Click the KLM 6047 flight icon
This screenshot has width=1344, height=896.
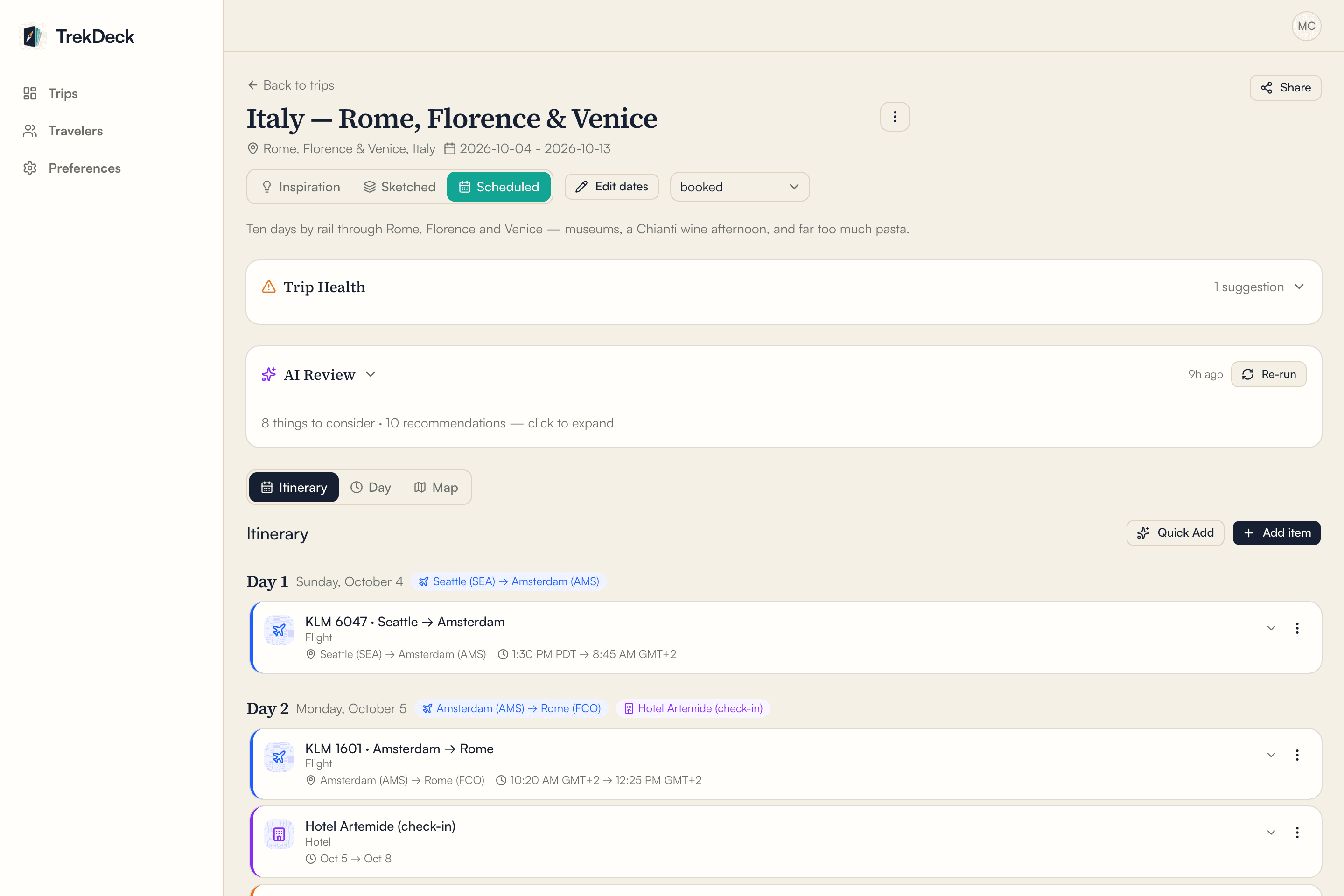tap(279, 630)
